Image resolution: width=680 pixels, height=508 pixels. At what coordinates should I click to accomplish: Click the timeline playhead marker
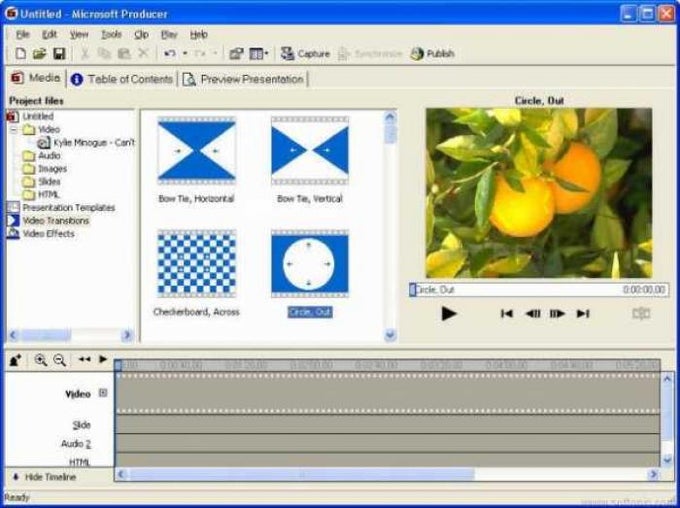(118, 365)
